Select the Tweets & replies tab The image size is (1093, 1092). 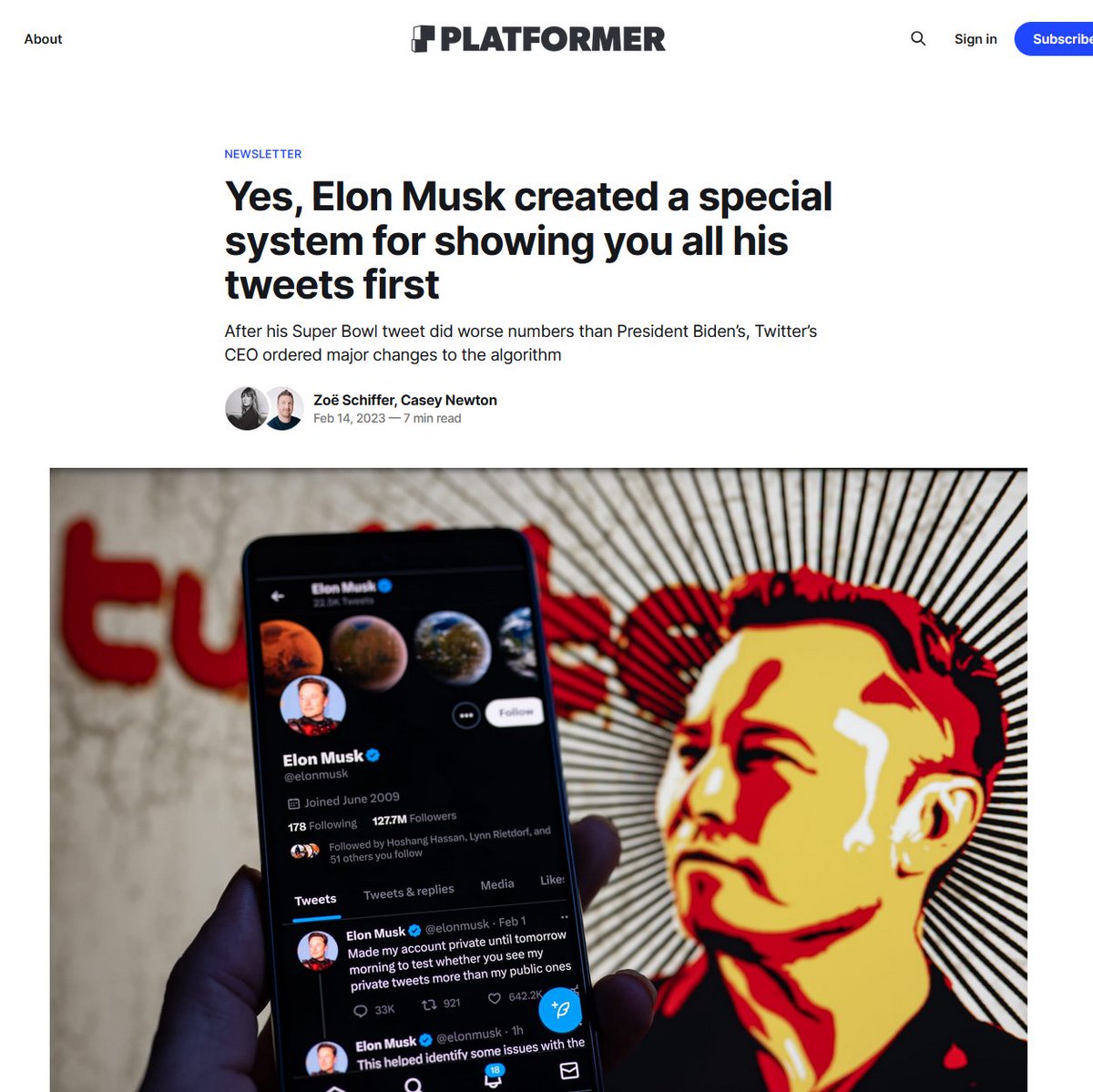(408, 892)
